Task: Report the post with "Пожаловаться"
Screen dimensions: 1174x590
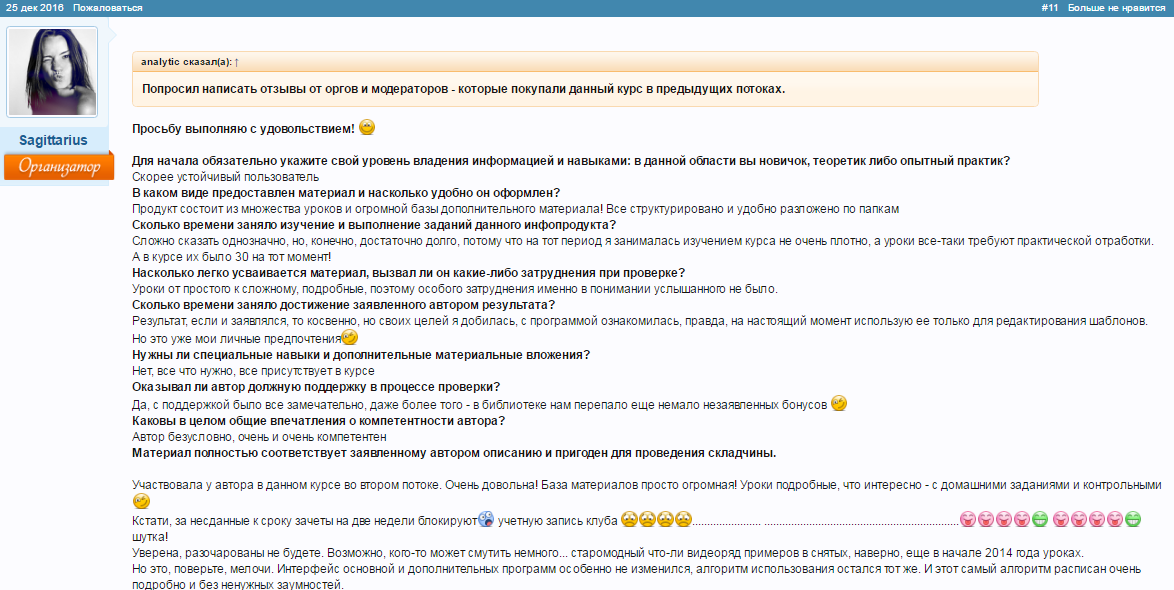Action: pyautogui.click(x=108, y=7)
